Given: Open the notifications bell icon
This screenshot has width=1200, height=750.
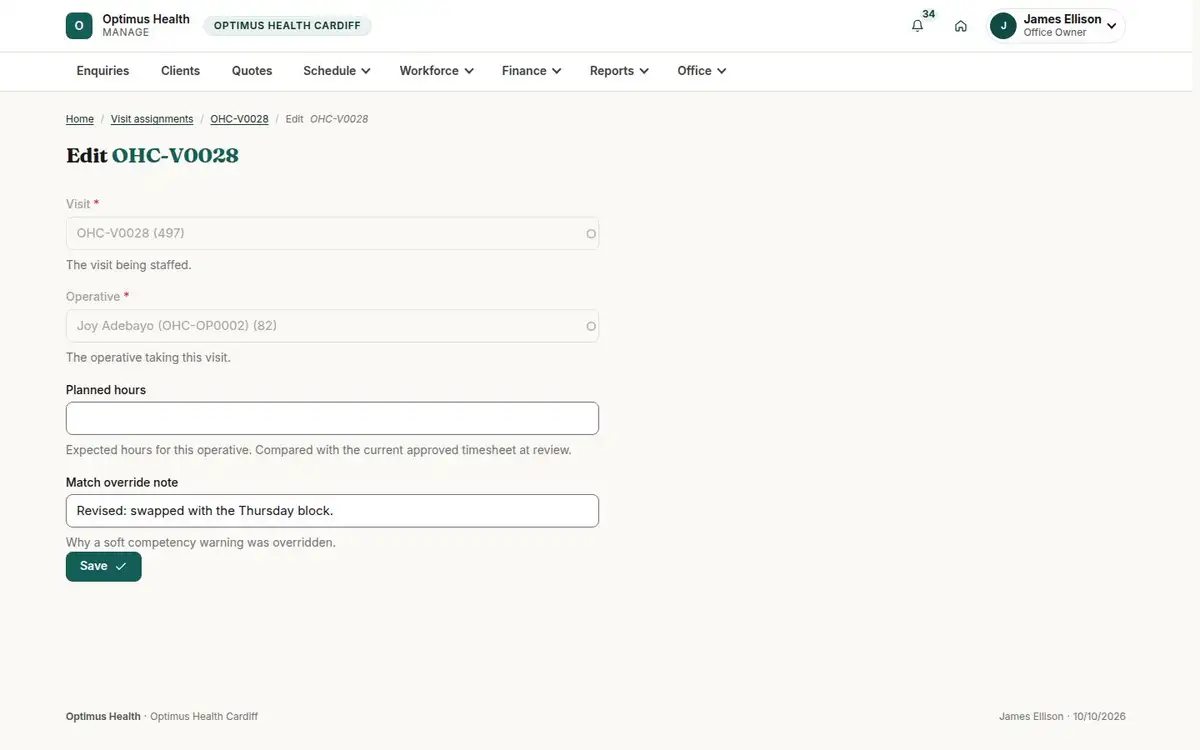Looking at the screenshot, I should [917, 26].
